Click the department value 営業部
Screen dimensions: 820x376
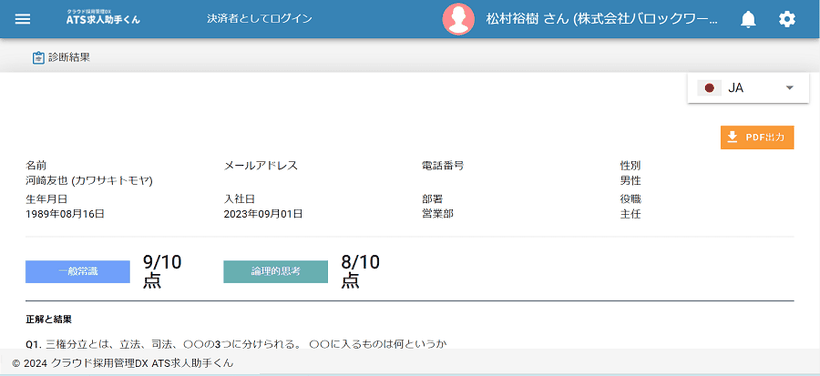click(x=438, y=214)
